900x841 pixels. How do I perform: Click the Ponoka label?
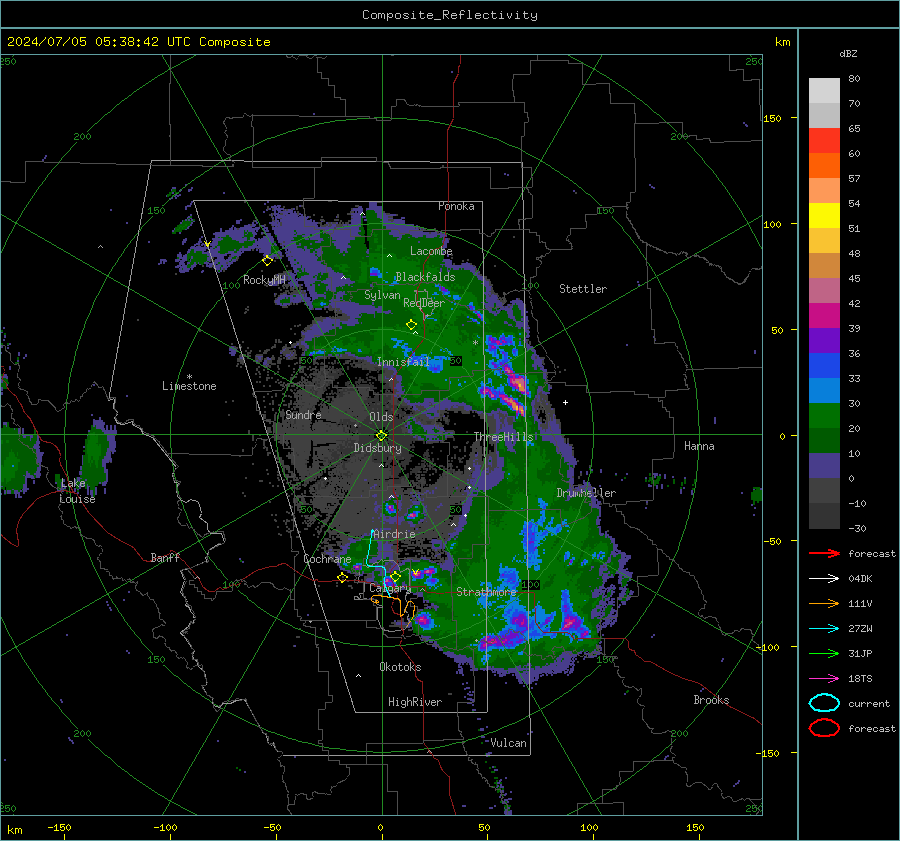[456, 207]
